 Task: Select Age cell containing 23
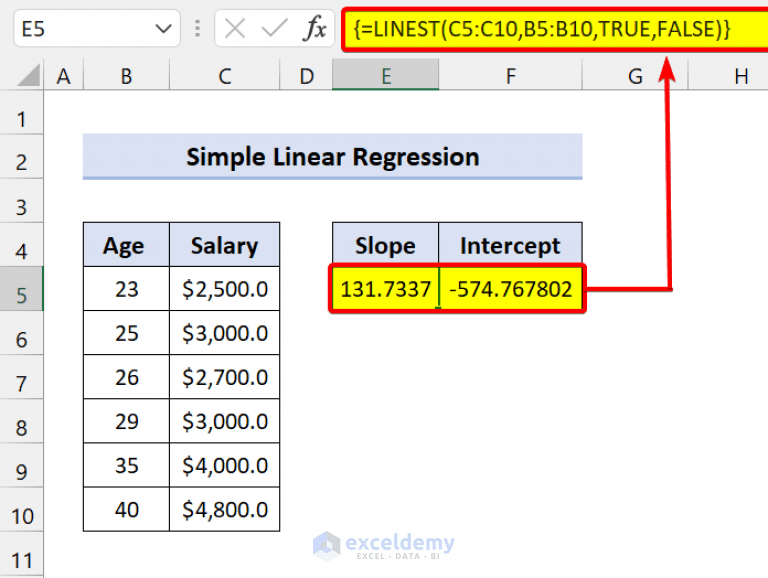click(x=126, y=289)
